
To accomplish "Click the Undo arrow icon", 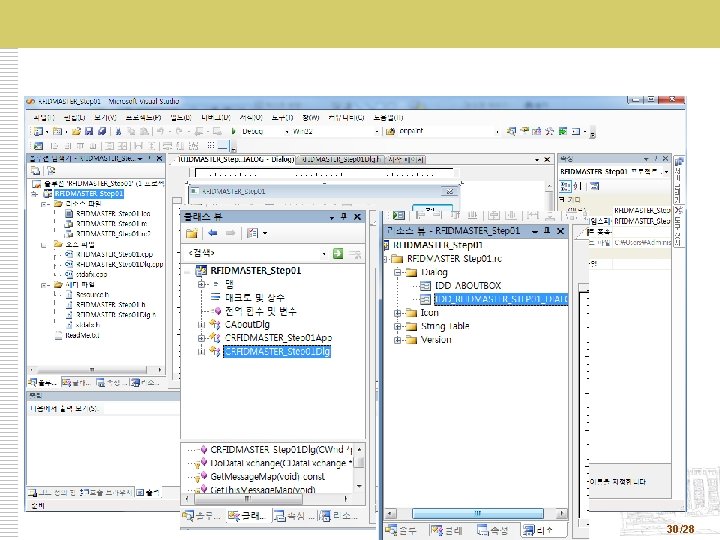I will [x=160, y=131].
